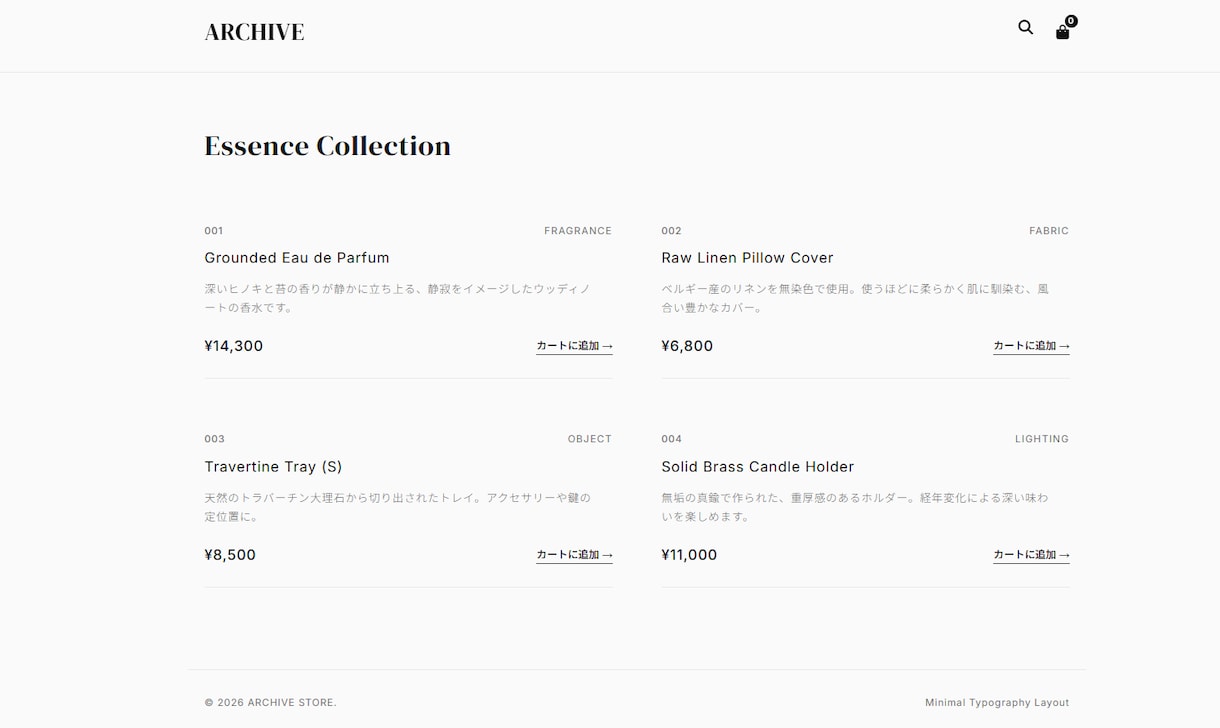Select the OBJECT category label

click(x=590, y=439)
